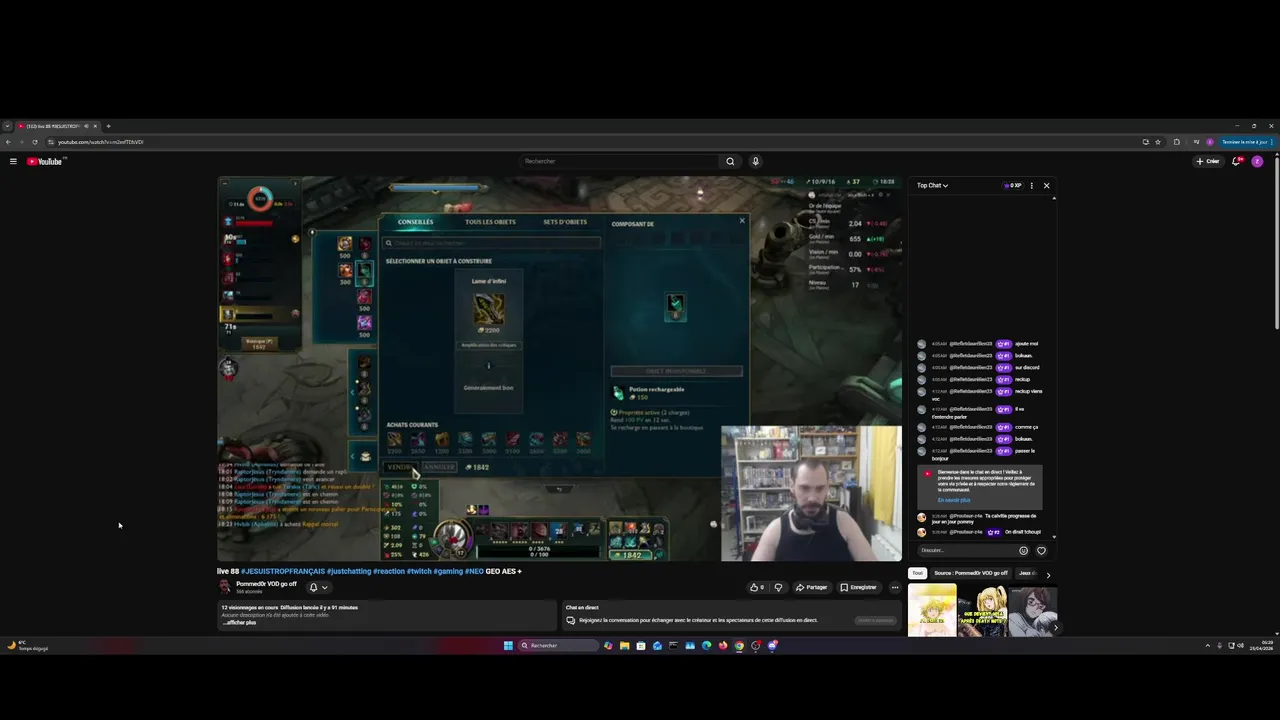Open the weather widget on taskbar
Image resolution: width=1280 pixels, height=720 pixels.
pos(27,645)
